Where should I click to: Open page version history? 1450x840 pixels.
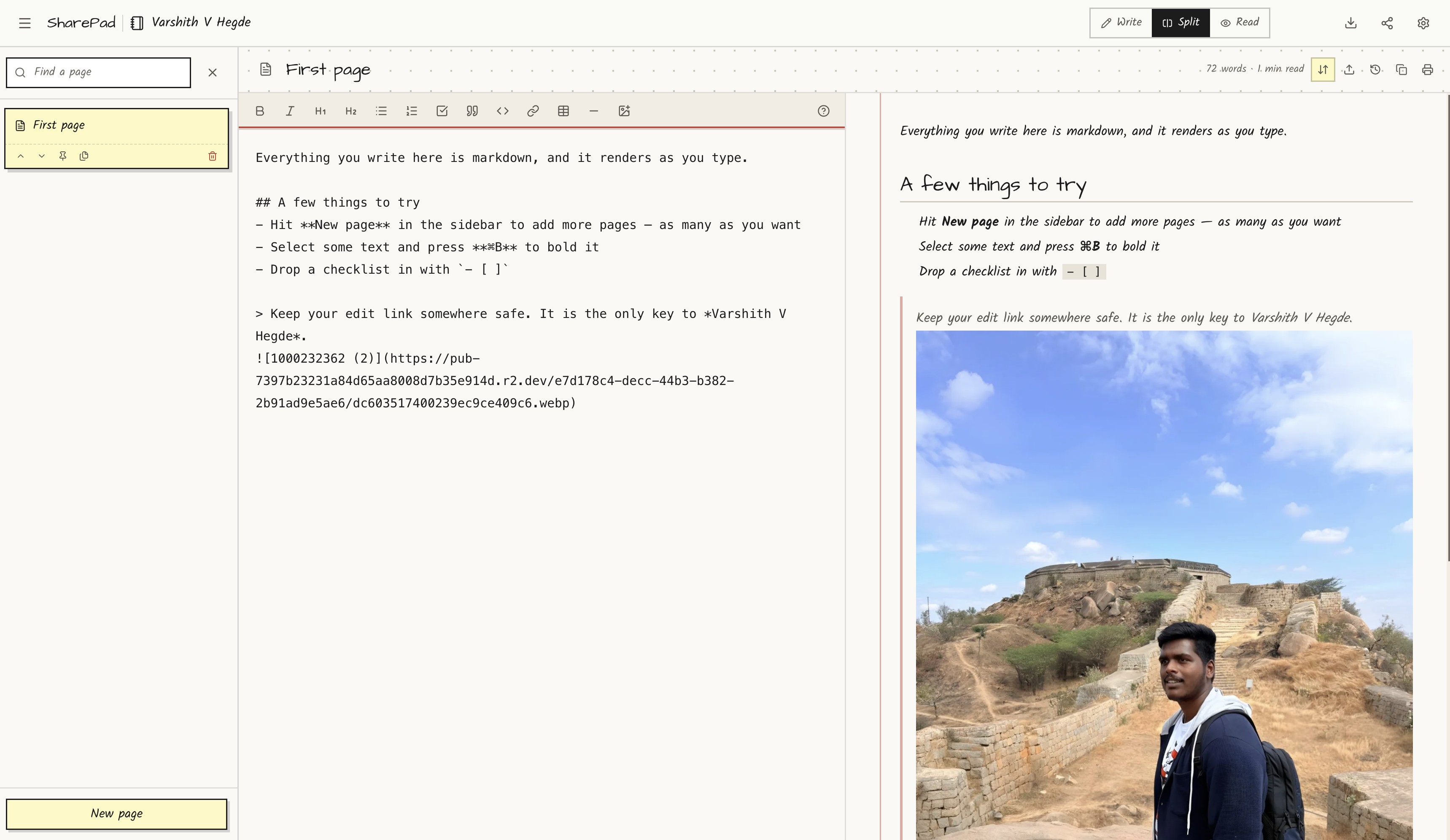pyautogui.click(x=1375, y=70)
